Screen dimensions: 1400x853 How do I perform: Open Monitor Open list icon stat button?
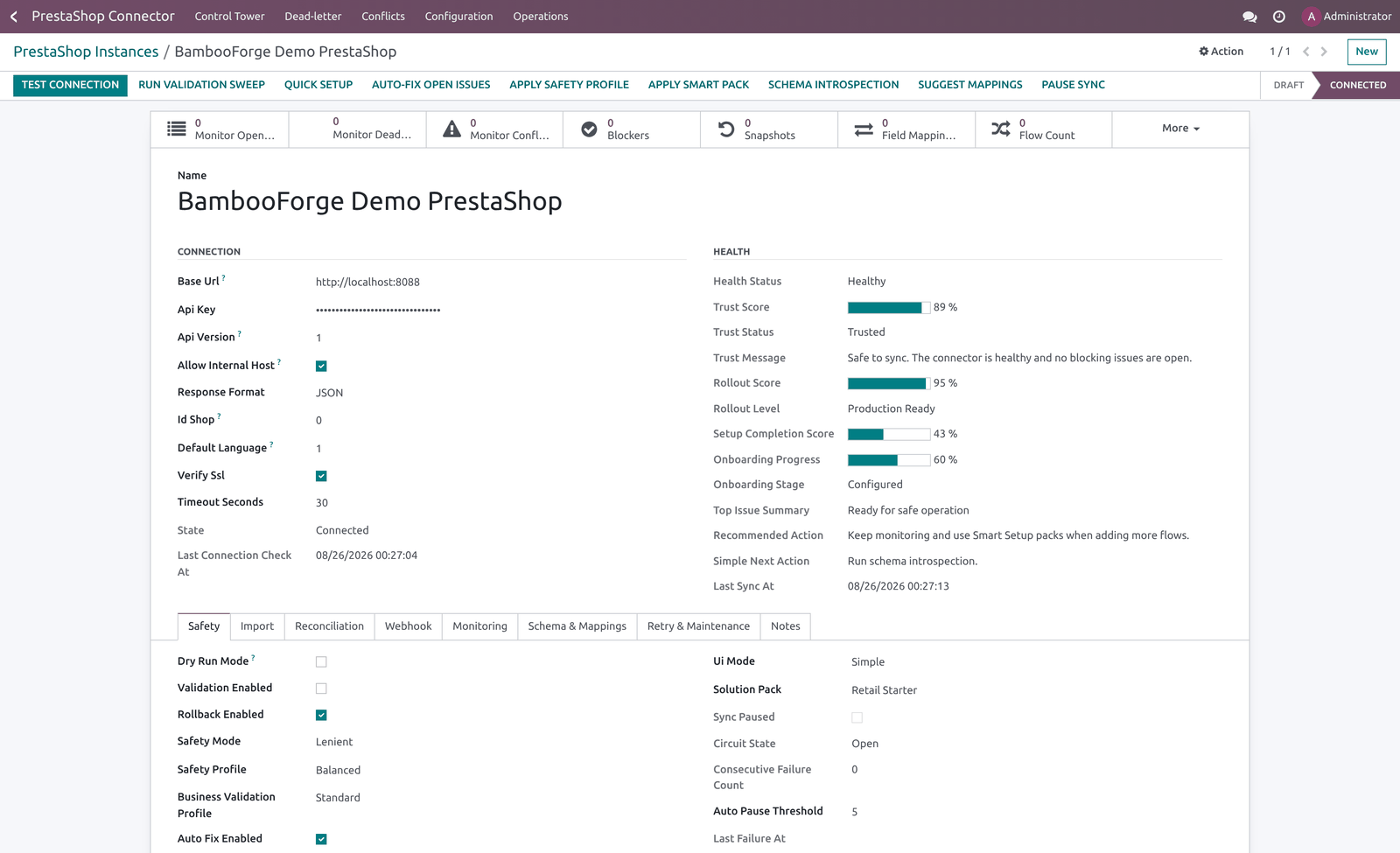177,129
